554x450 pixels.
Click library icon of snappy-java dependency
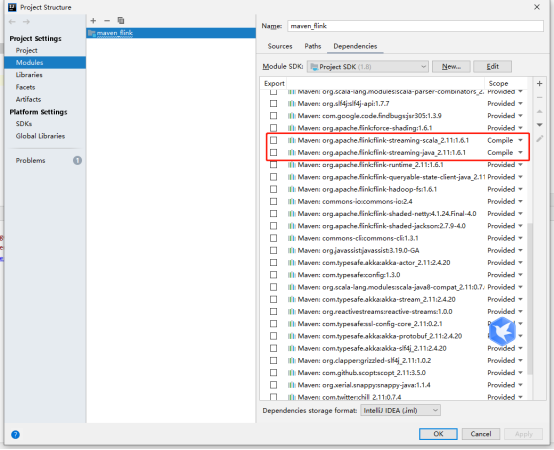(x=291, y=385)
